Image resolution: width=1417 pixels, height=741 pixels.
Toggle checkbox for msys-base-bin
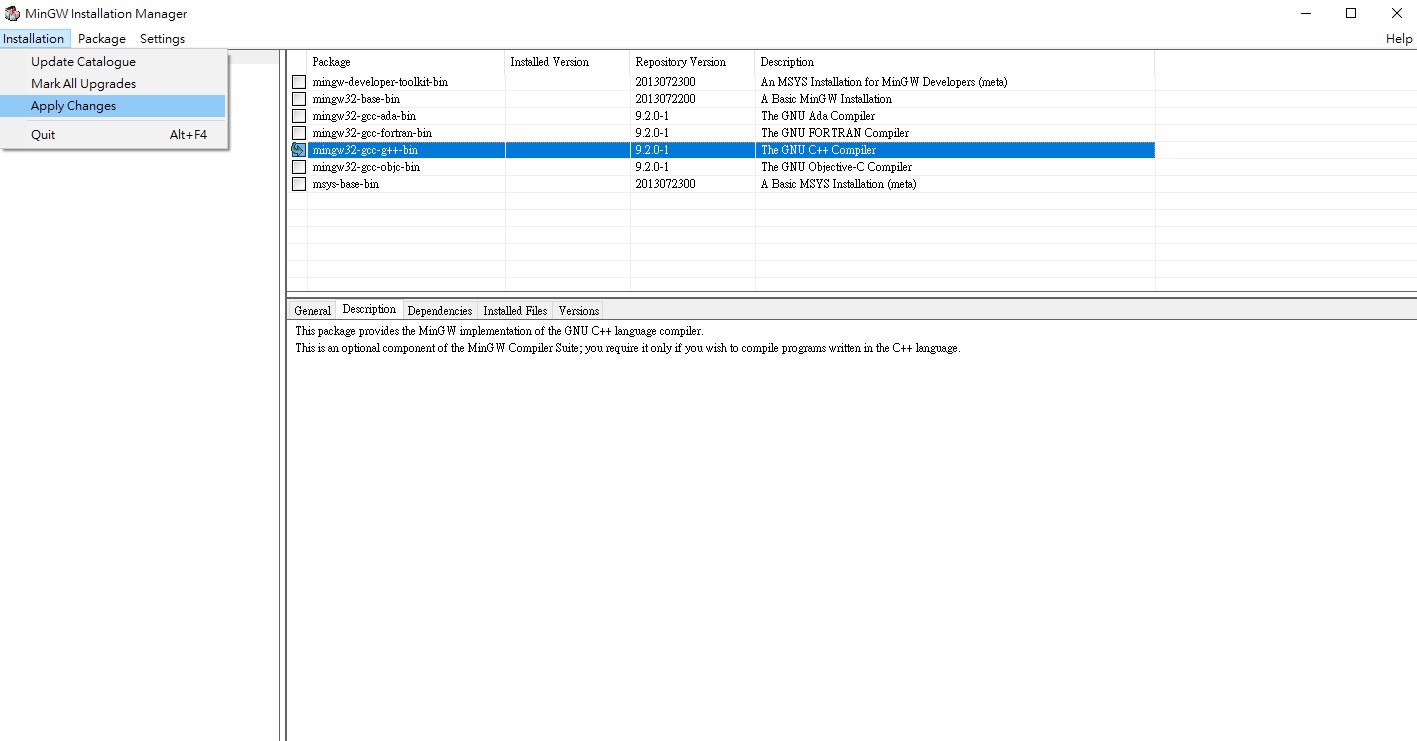298,184
